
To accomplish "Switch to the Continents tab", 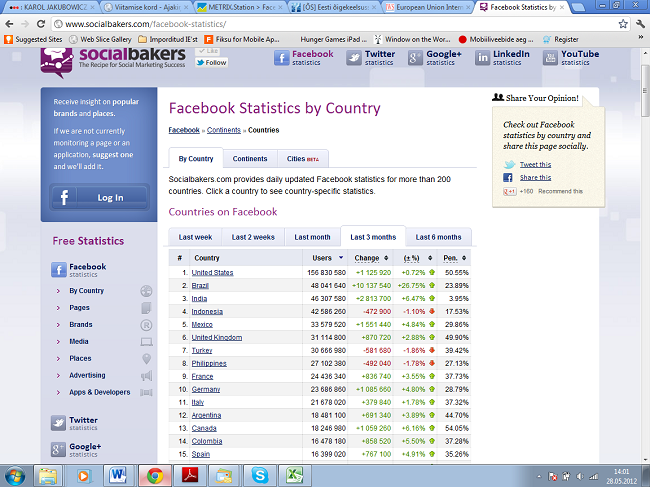I will 250,159.
